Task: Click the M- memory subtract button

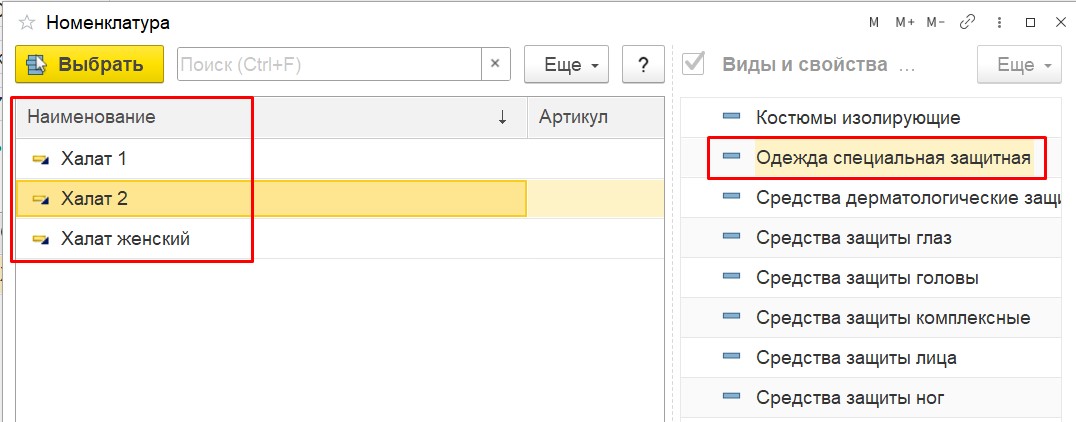Action: tap(936, 23)
